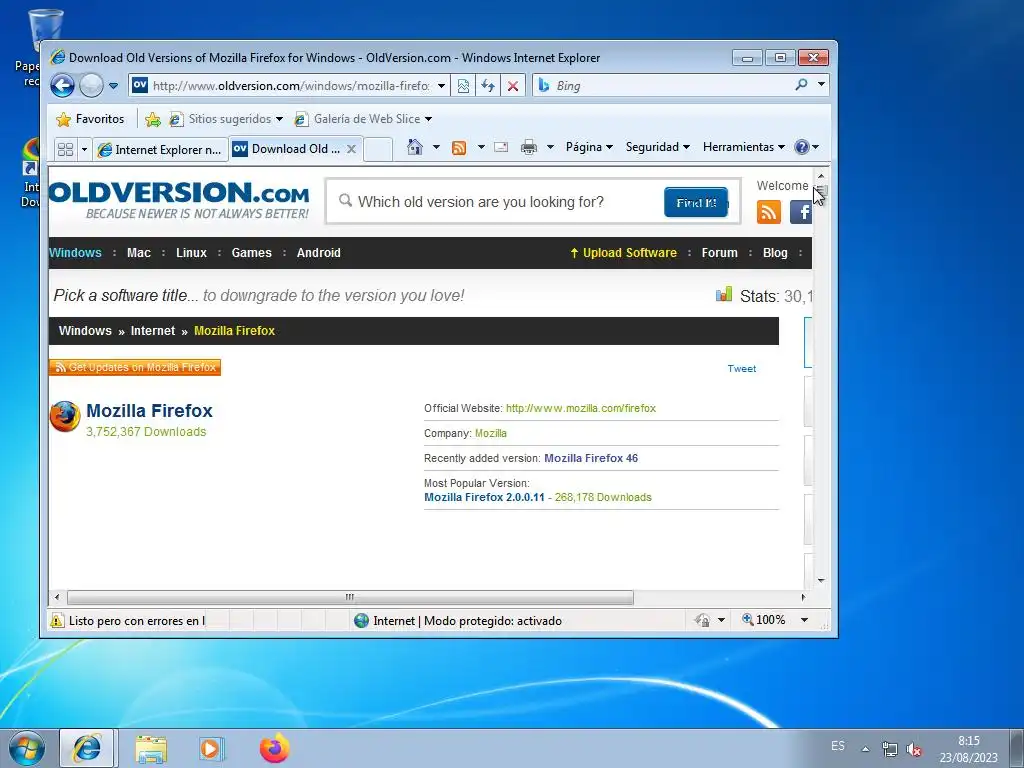Open the recent pages dropdown beside Forward

click(113, 86)
